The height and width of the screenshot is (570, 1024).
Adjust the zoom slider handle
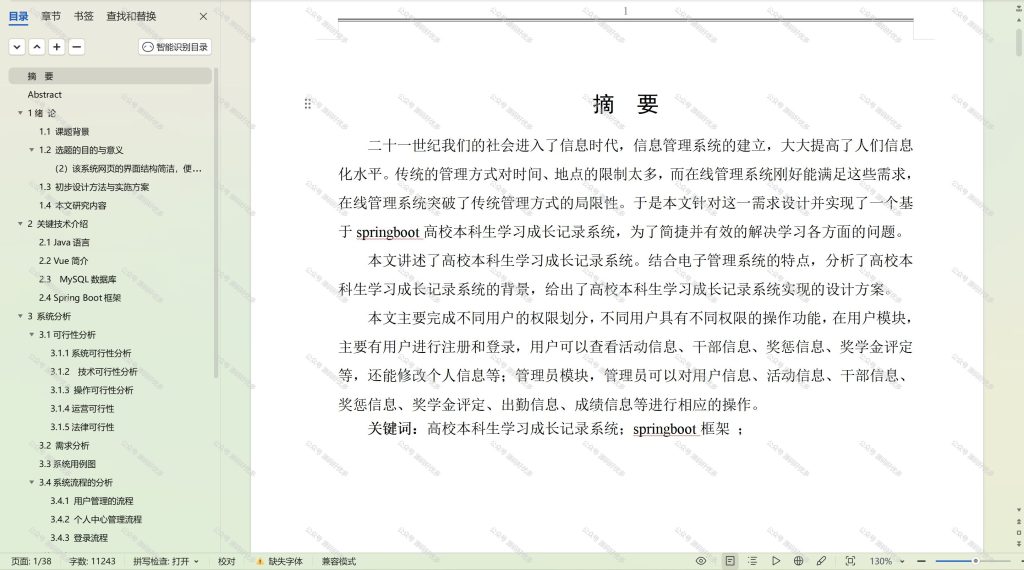pyautogui.click(x=976, y=561)
